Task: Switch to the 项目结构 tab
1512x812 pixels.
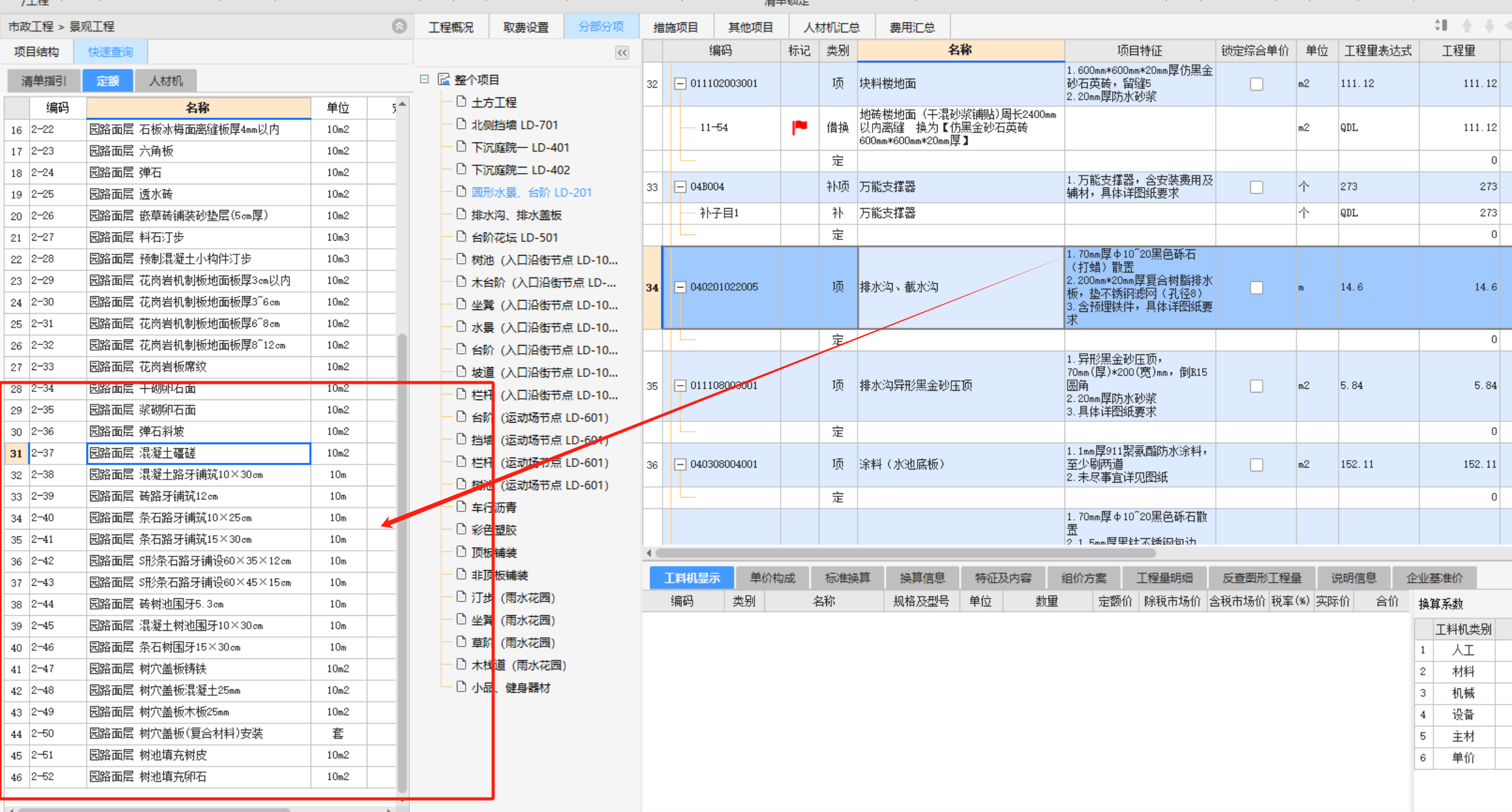Action: coord(37,52)
